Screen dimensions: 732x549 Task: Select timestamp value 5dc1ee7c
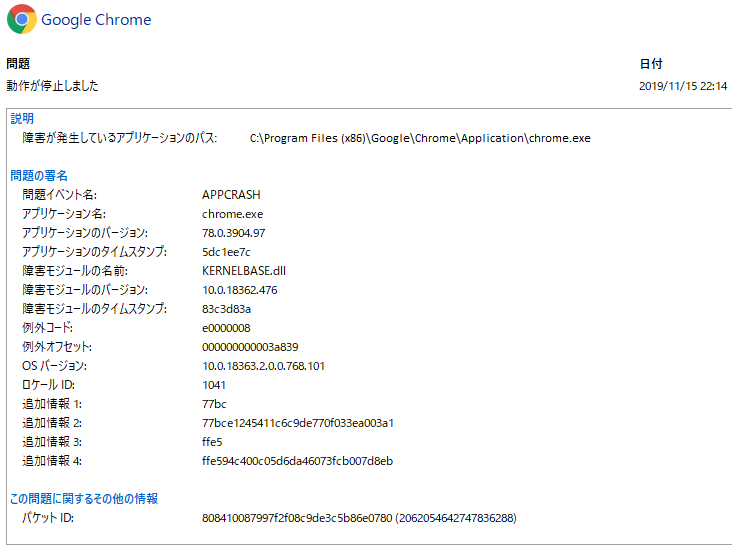pyautogui.click(x=226, y=252)
